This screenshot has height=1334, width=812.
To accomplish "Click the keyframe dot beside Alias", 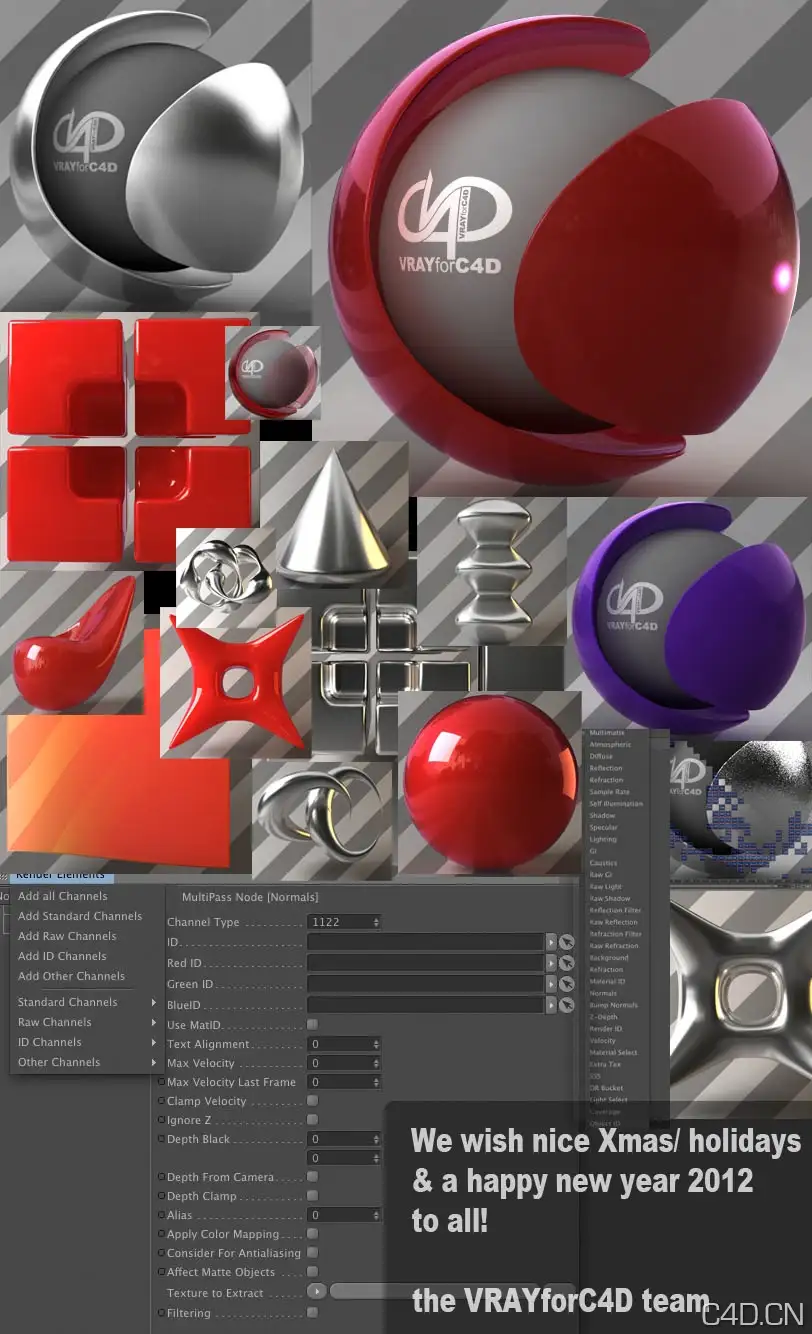I will point(162,1215).
